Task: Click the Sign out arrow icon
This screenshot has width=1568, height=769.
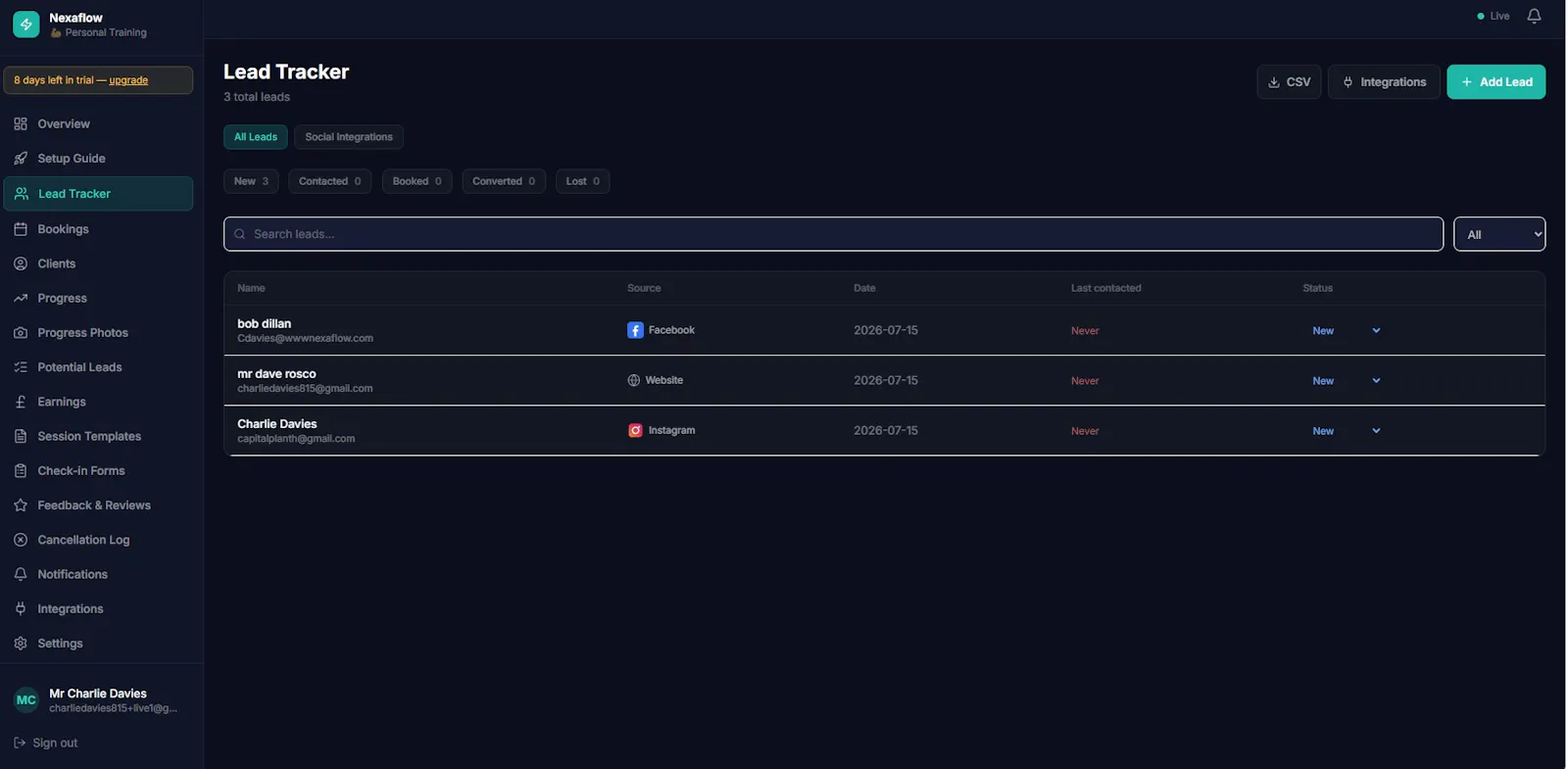Action: 20,743
